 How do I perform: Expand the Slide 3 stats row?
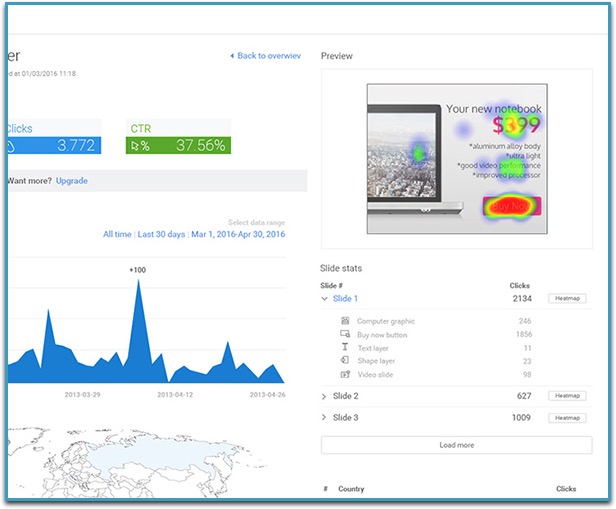[x=324, y=418]
